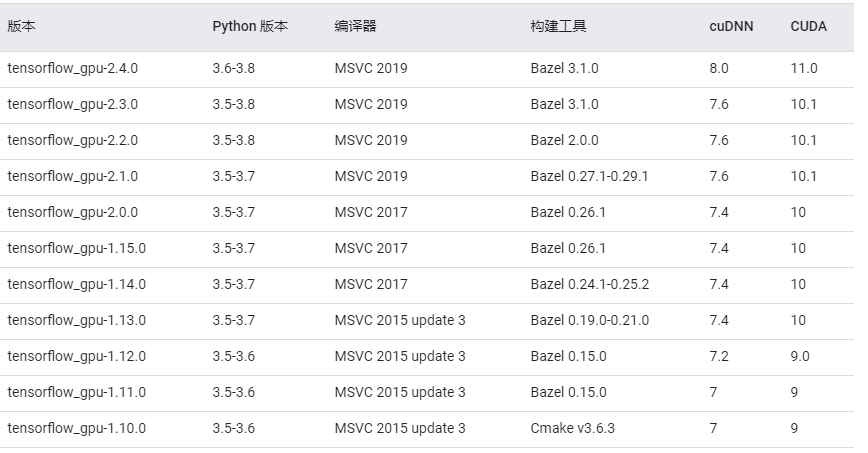Viewport: 868px width, 453px height.
Task: Click CUDA 10.1 in the 2.3.0 row
Action: [803, 104]
